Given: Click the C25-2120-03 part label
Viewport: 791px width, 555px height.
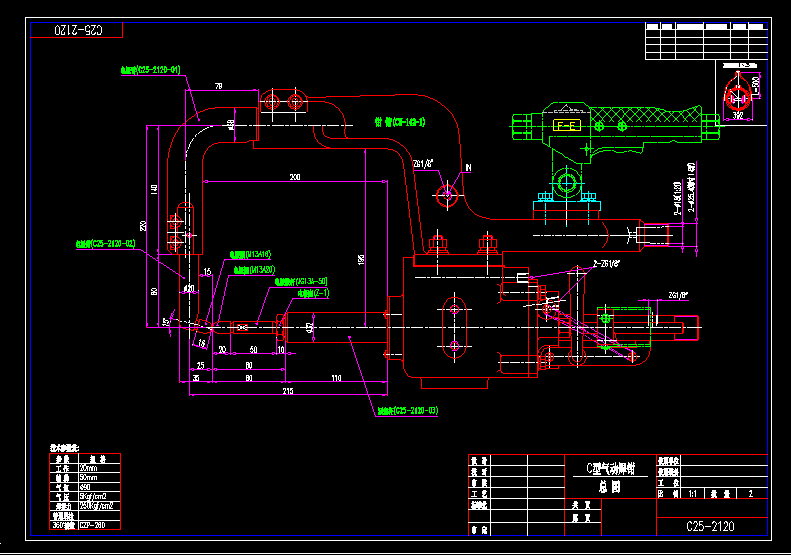Looking at the screenshot, I should (408, 410).
